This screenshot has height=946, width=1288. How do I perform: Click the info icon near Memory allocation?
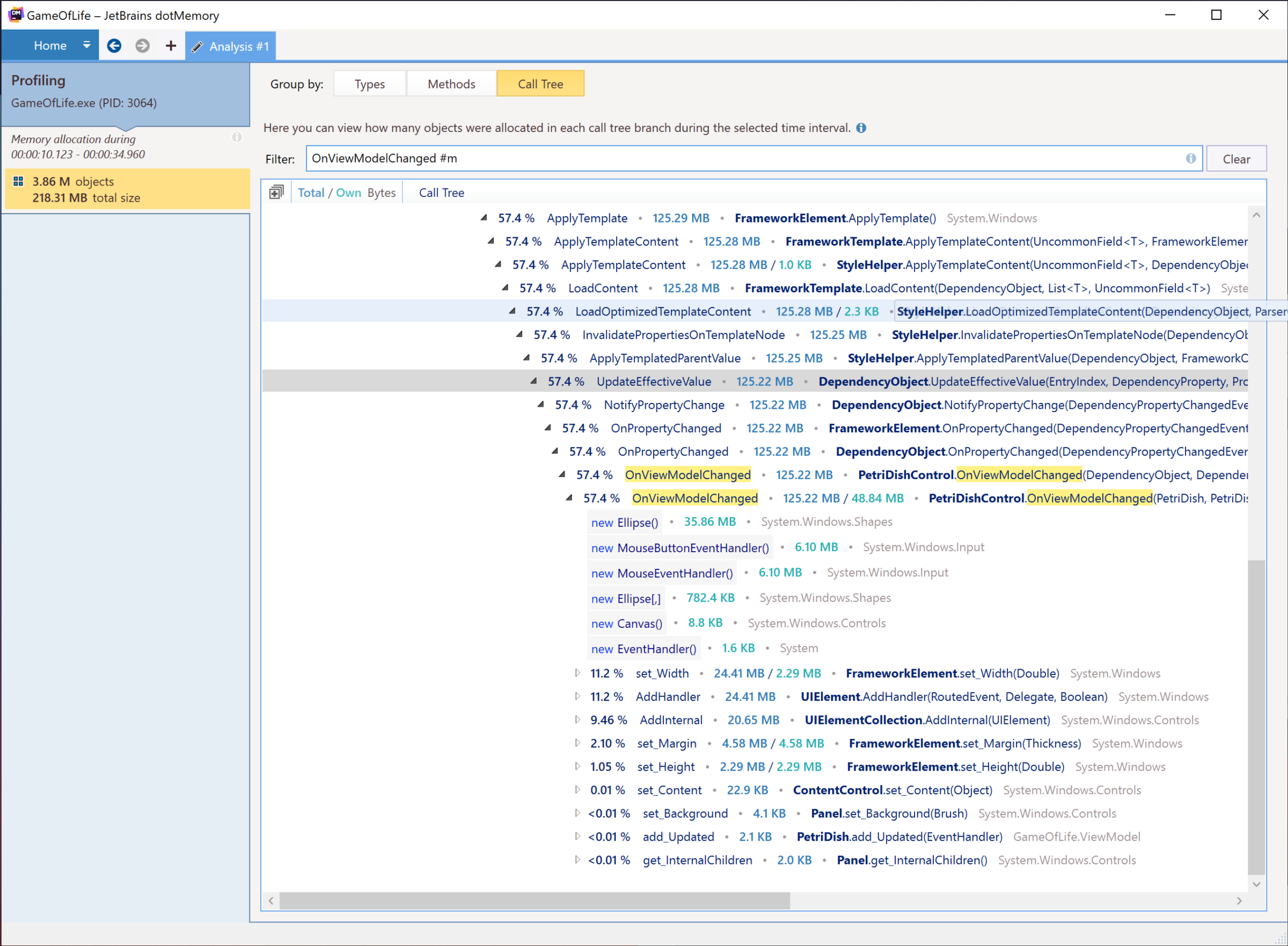coord(237,137)
